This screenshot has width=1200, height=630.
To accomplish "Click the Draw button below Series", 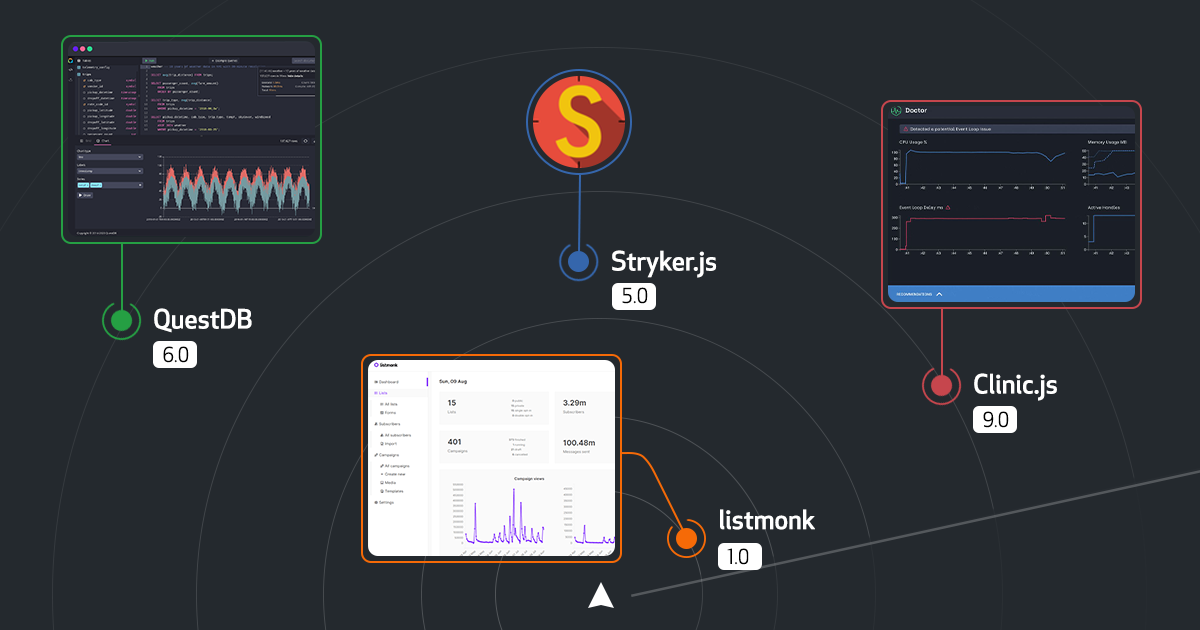I will [85, 195].
